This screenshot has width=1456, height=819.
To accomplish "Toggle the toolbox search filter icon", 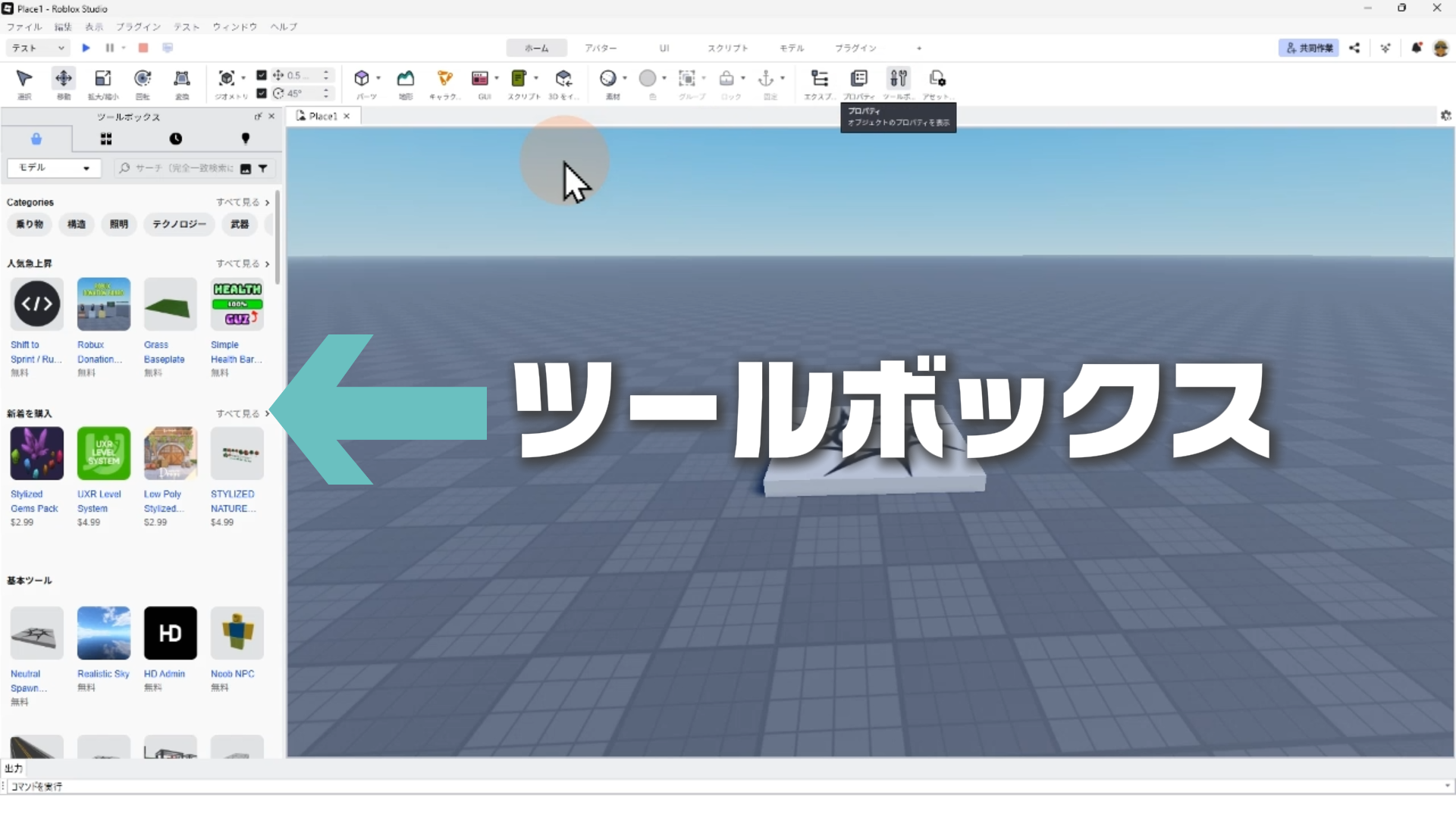I will pyautogui.click(x=263, y=168).
